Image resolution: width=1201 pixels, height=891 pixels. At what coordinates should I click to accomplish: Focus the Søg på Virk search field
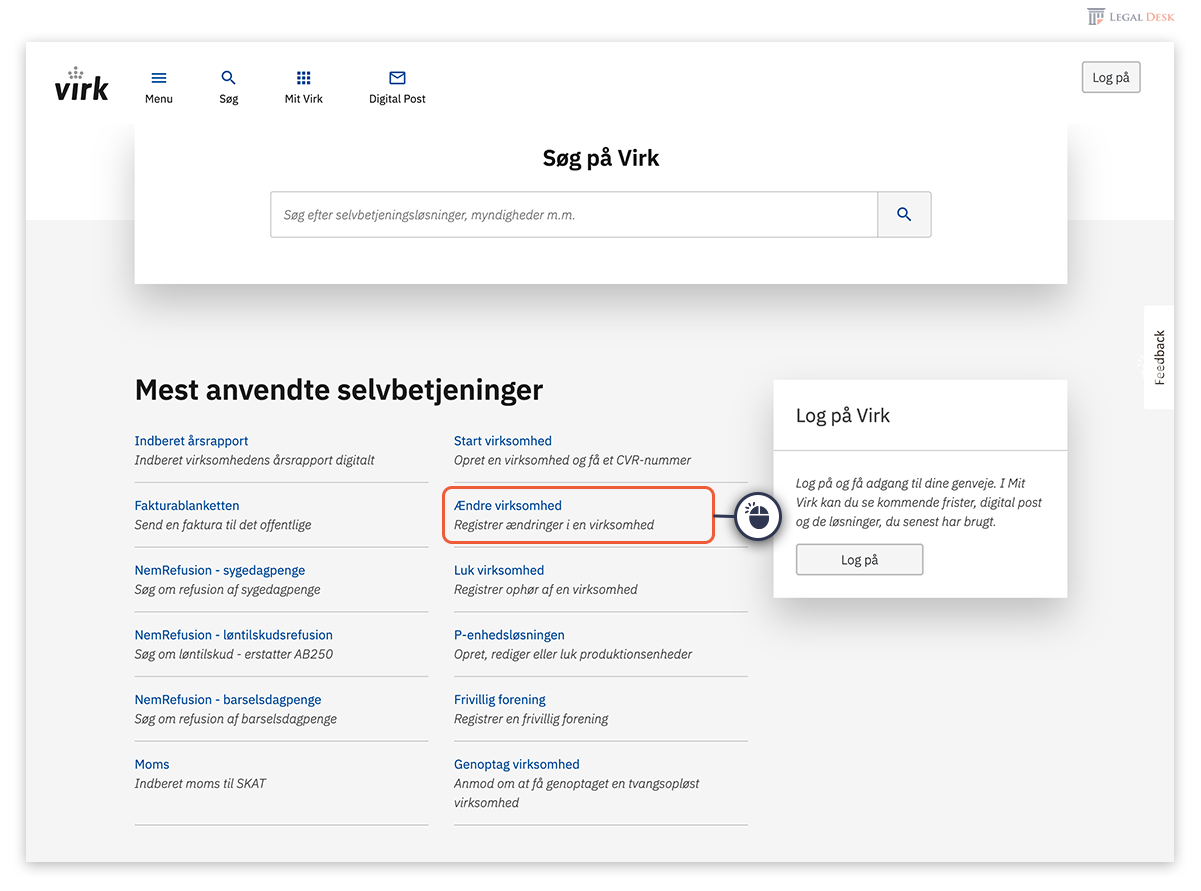click(574, 215)
